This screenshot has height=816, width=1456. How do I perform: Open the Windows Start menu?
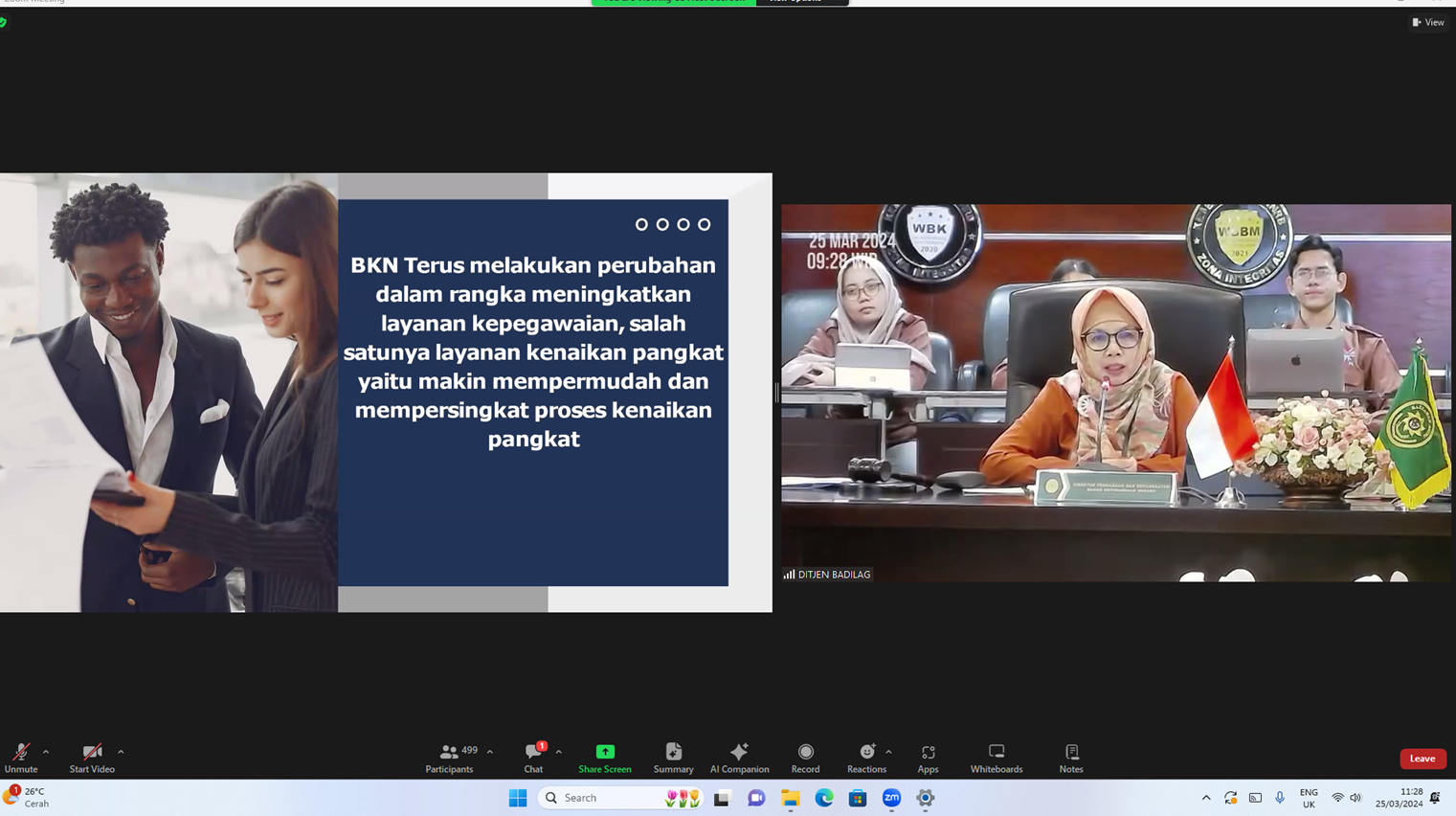(518, 798)
